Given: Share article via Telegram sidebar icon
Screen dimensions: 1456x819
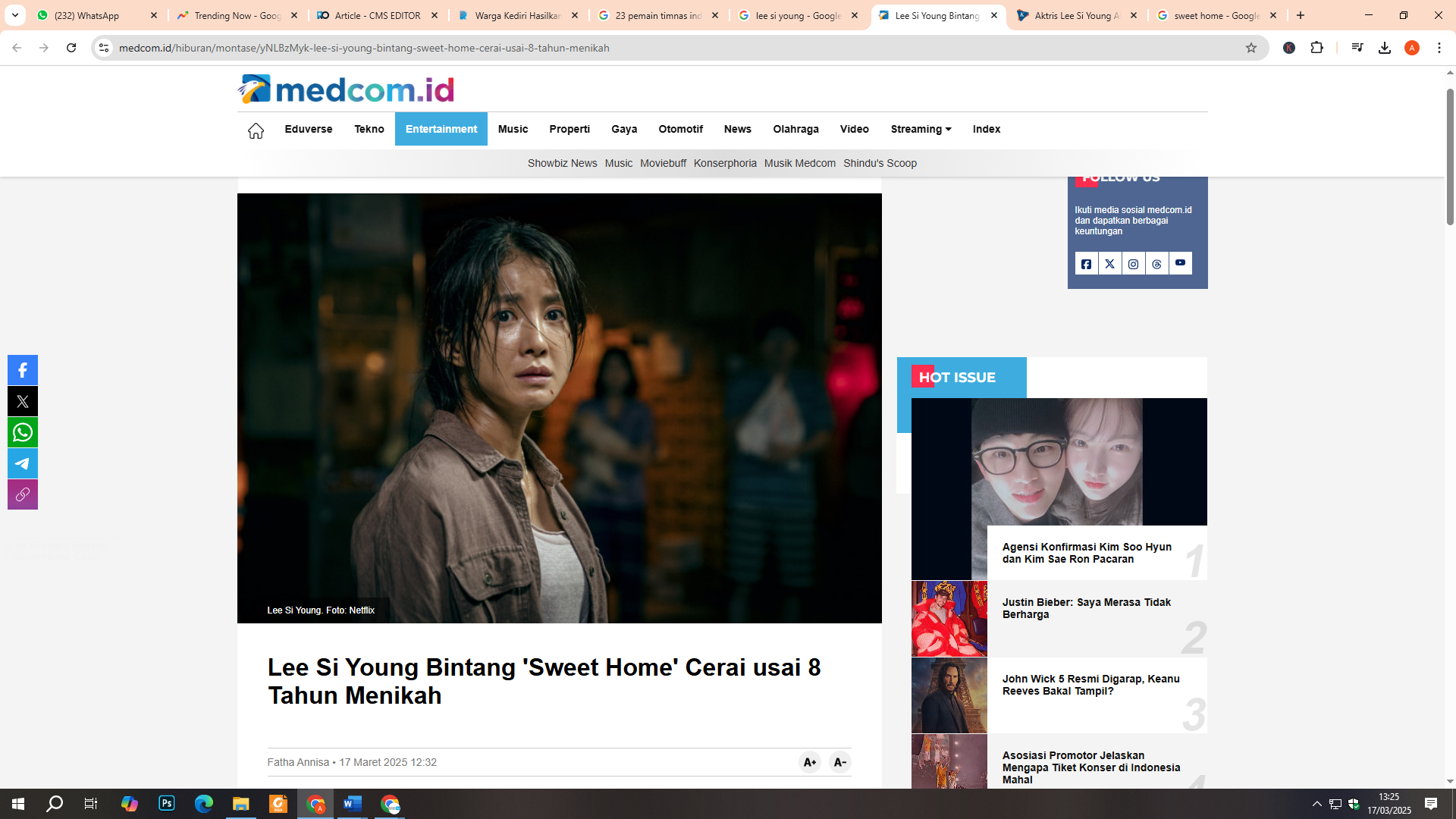Looking at the screenshot, I should [x=23, y=463].
